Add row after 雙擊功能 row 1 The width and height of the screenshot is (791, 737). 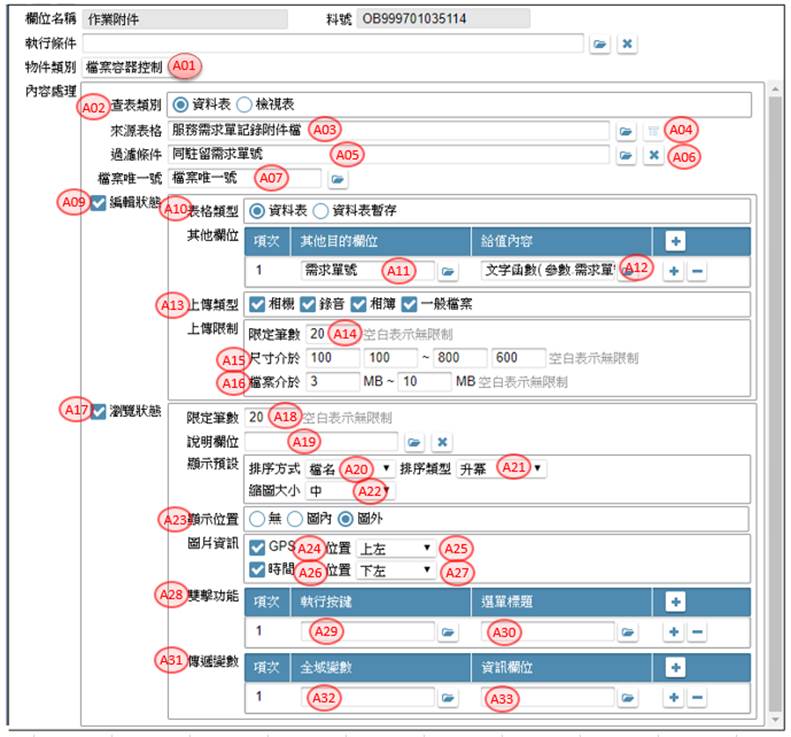[x=673, y=632]
